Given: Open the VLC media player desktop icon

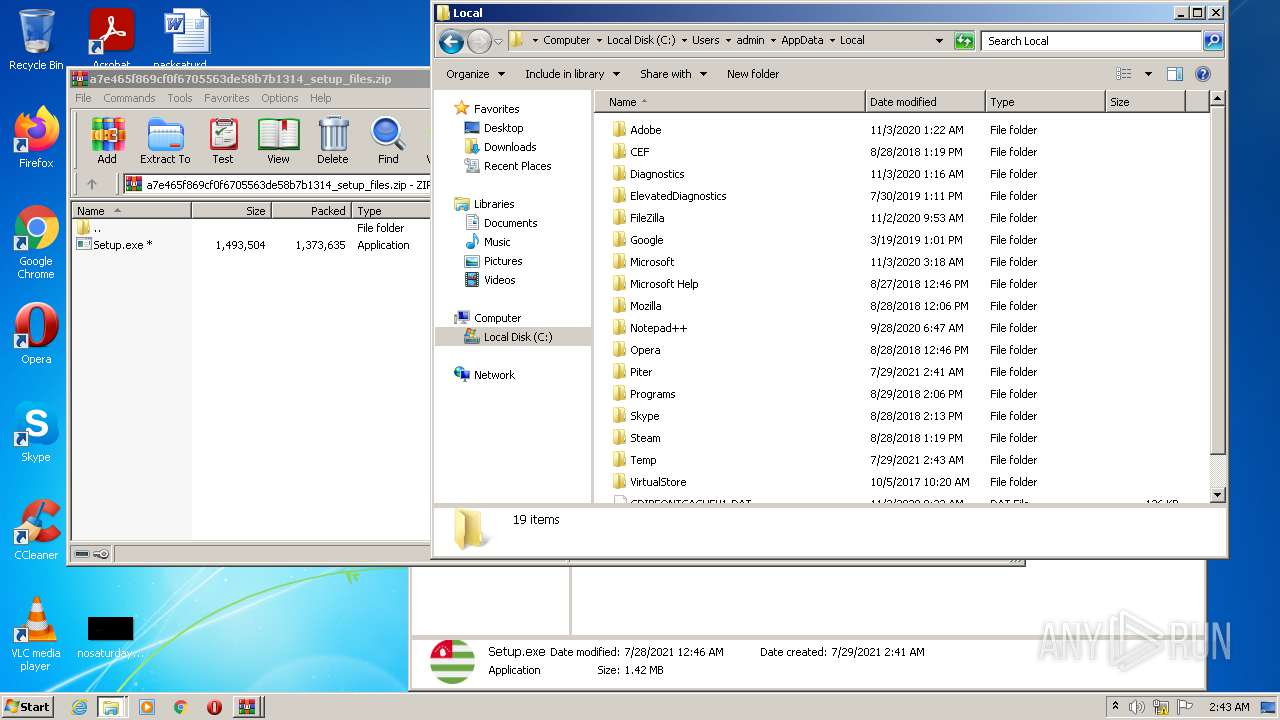Looking at the screenshot, I should (36, 635).
